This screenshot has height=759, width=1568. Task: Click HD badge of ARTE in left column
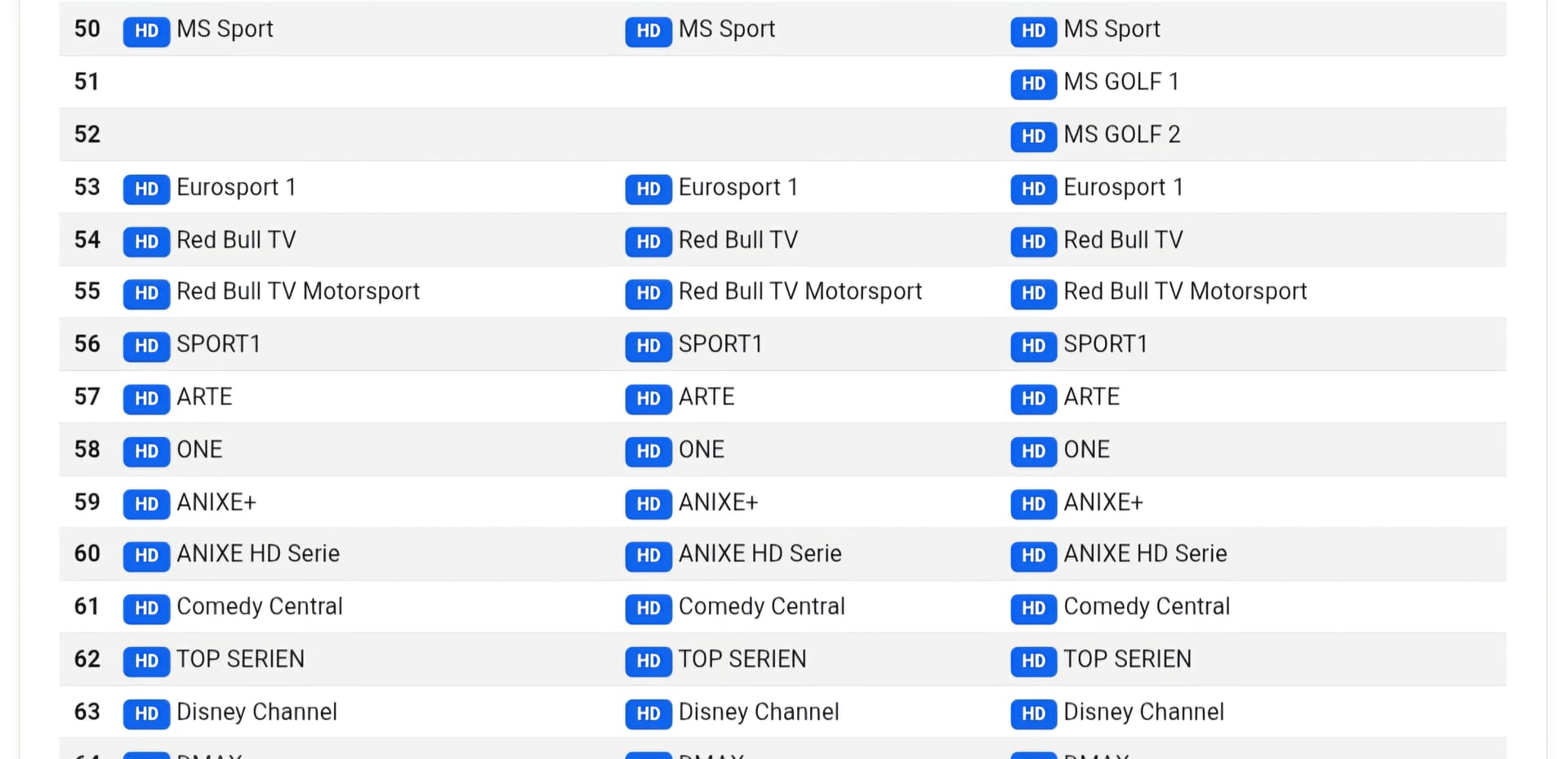coord(146,398)
